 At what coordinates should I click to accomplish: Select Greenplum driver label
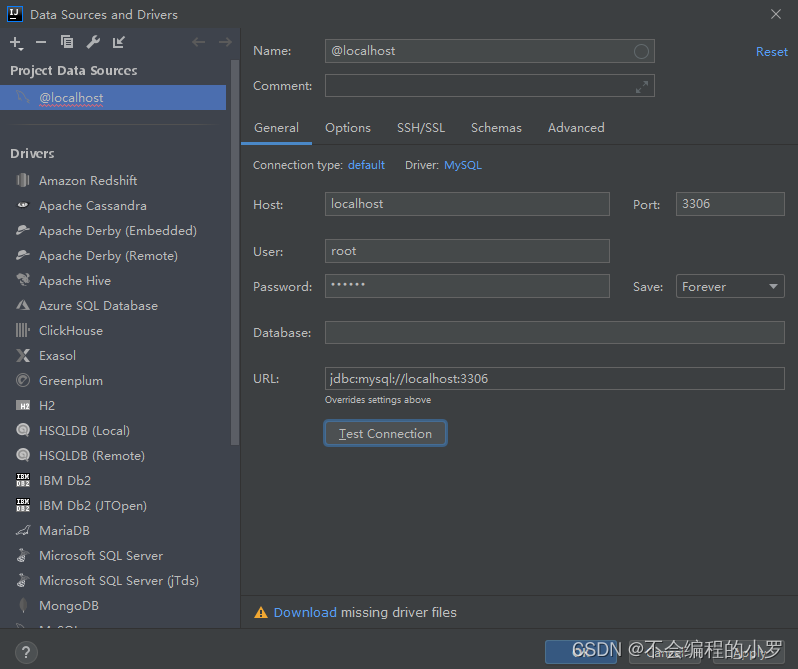pos(71,381)
